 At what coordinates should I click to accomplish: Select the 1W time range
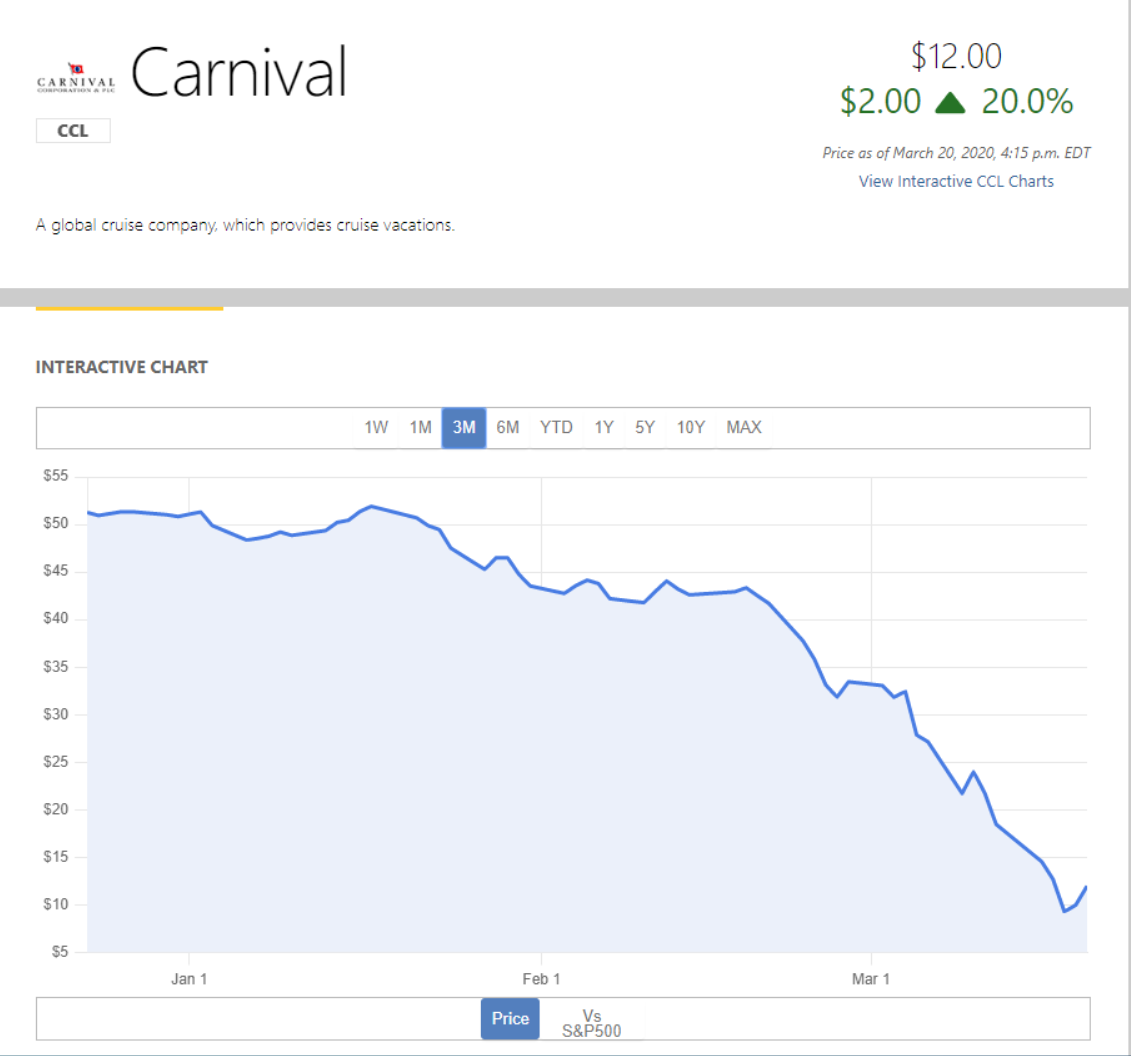pyautogui.click(x=376, y=428)
